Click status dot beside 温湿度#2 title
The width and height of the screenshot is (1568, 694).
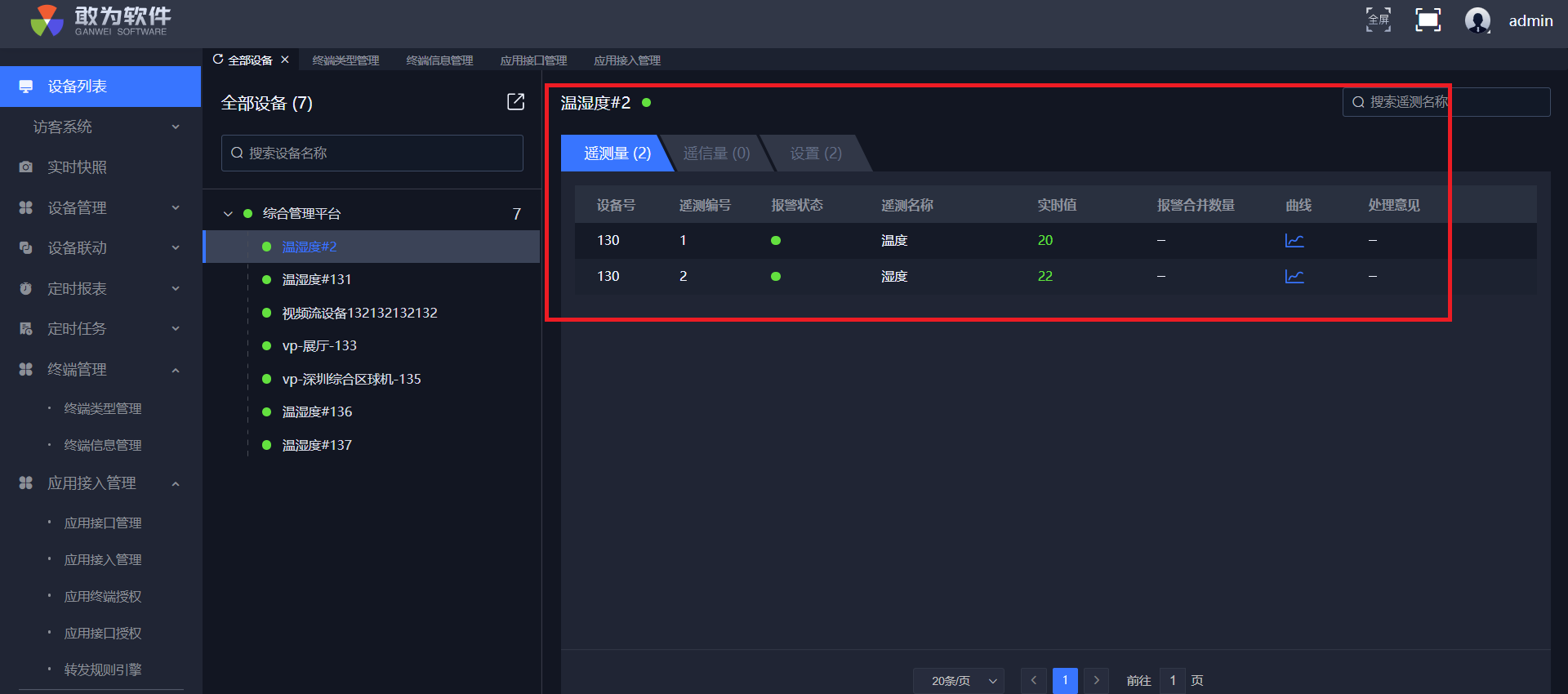(647, 102)
